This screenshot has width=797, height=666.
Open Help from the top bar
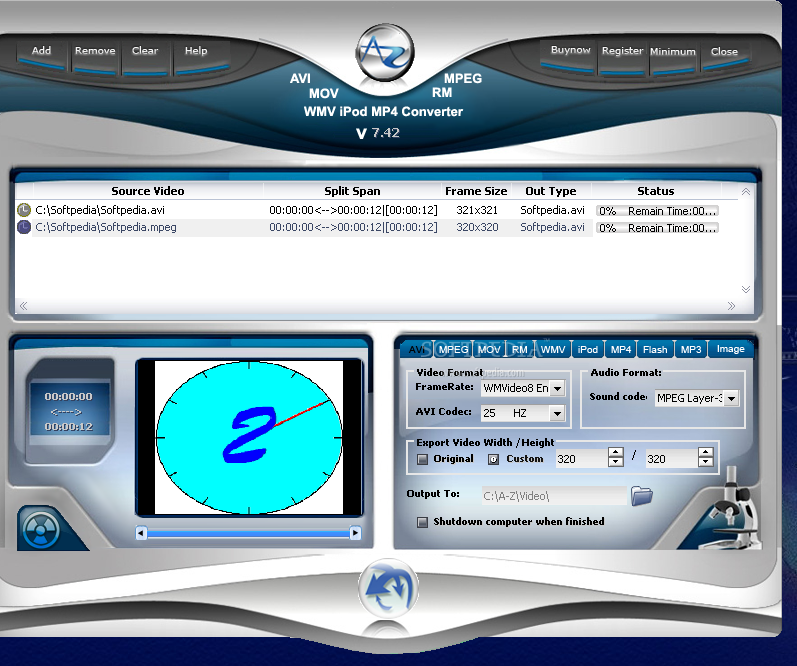coord(200,55)
